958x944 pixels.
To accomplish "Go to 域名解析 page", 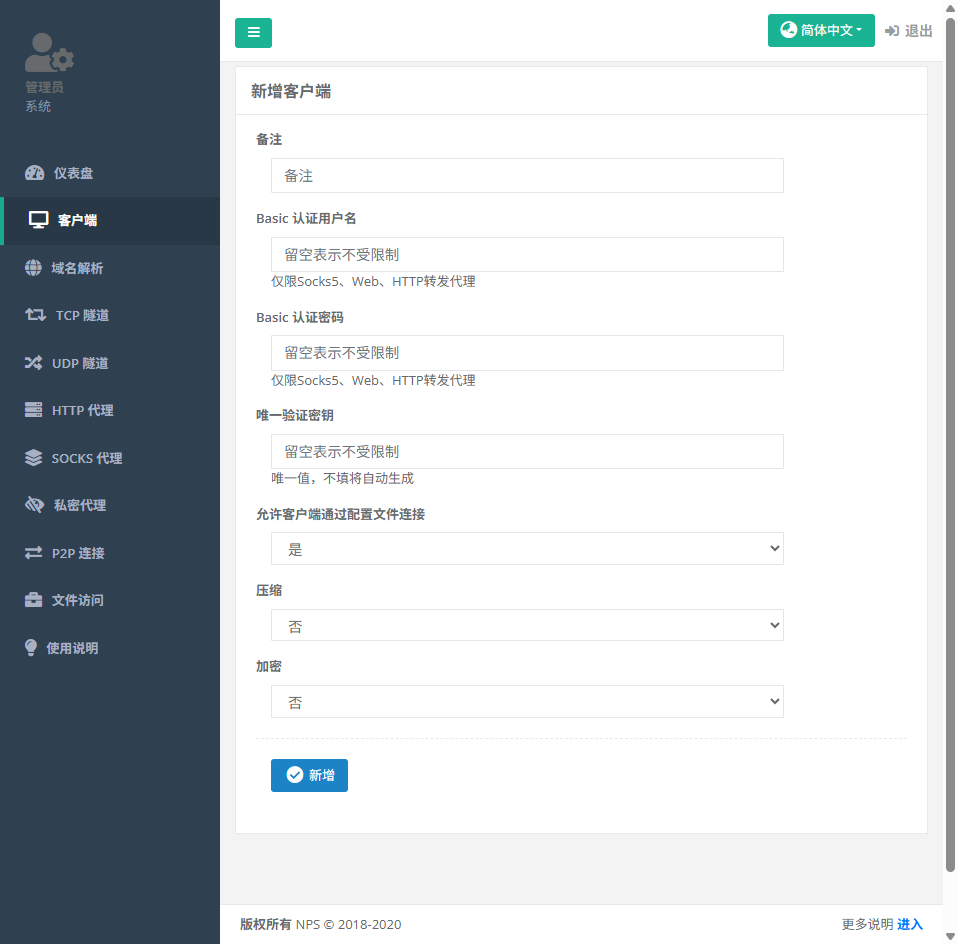I will [110, 268].
